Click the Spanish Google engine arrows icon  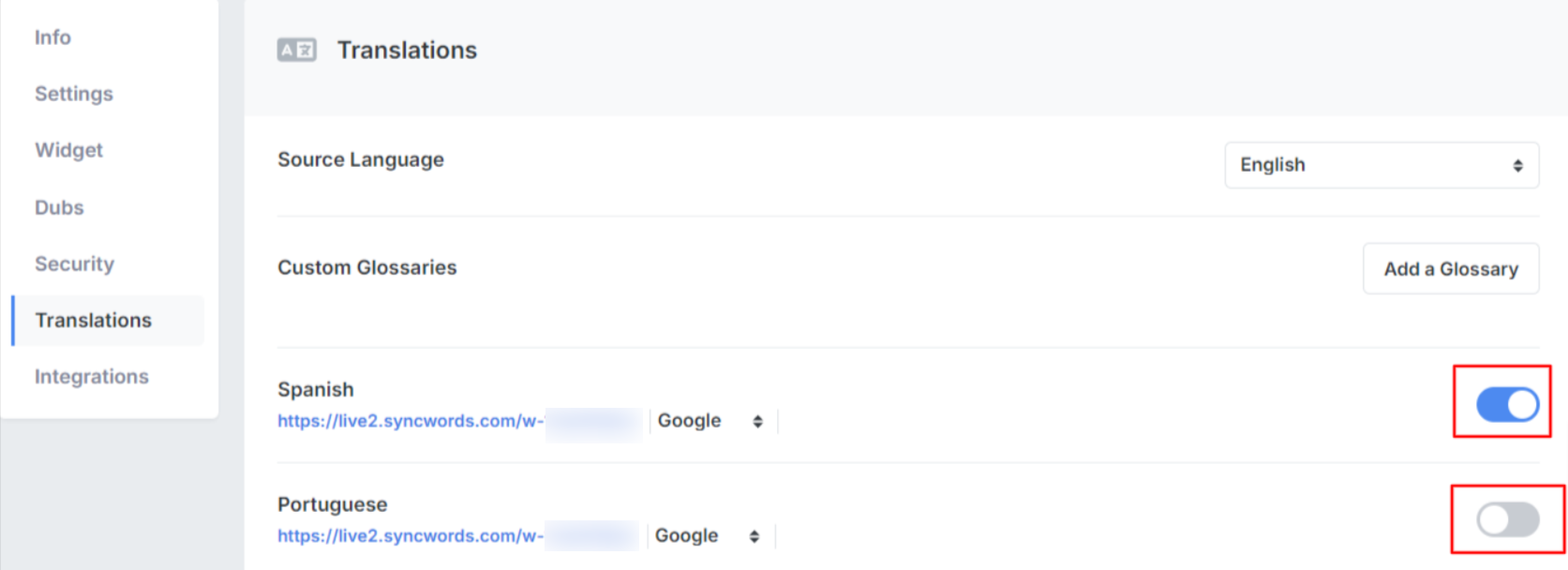click(757, 422)
